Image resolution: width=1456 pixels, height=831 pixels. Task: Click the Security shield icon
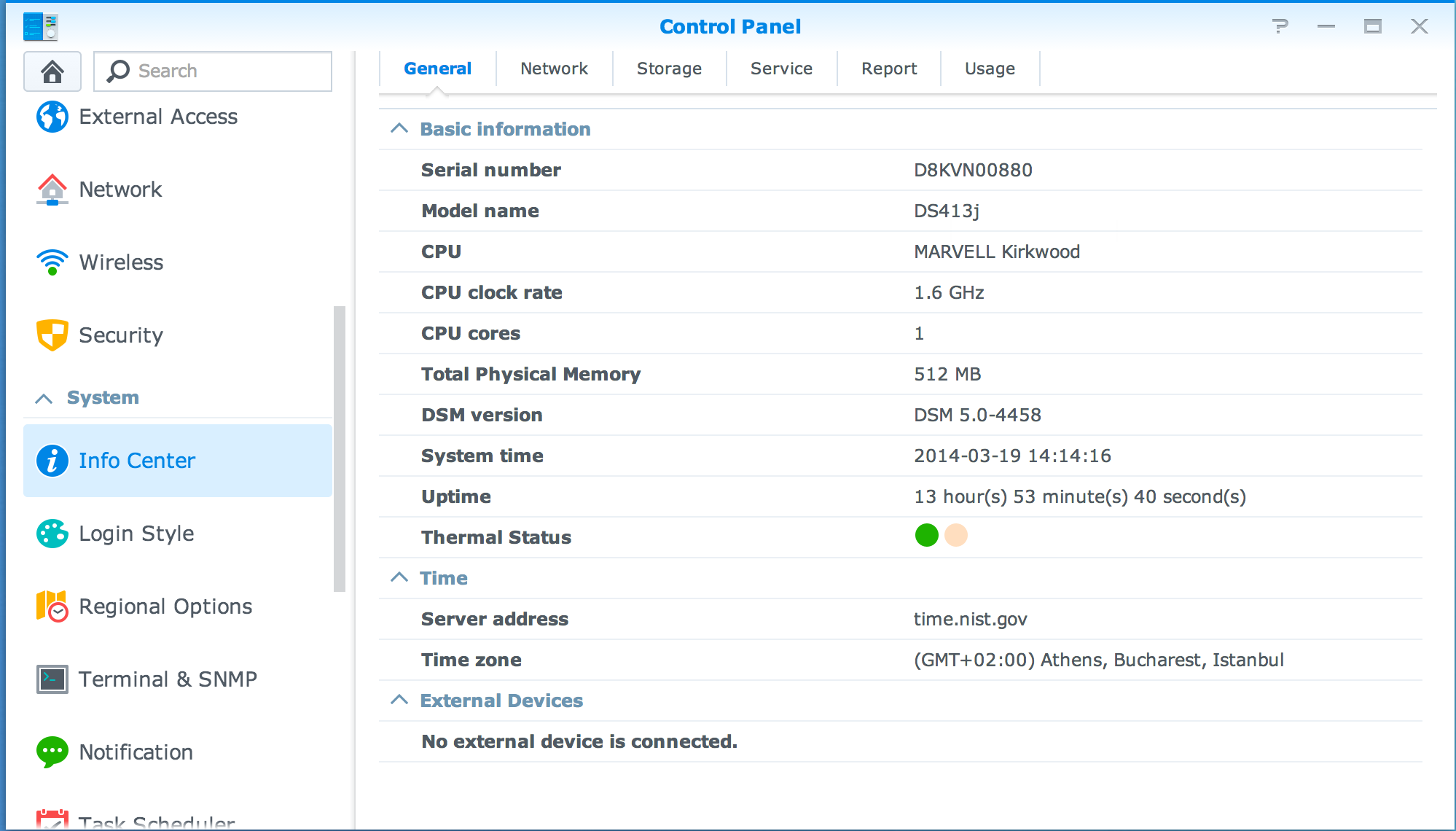click(52, 335)
